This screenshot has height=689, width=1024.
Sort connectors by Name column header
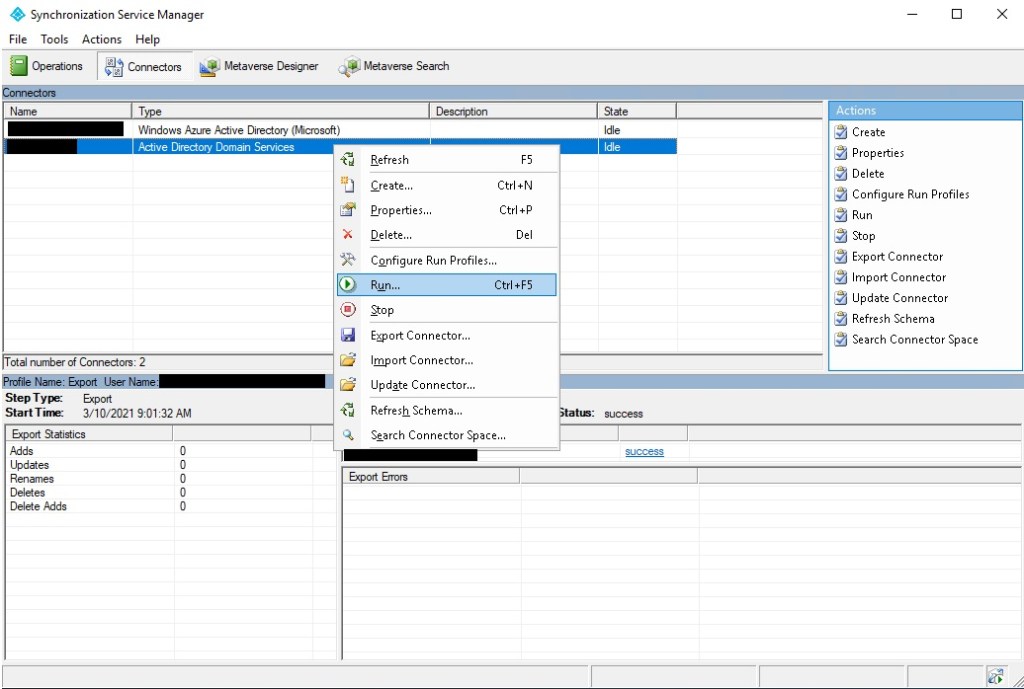[67, 111]
